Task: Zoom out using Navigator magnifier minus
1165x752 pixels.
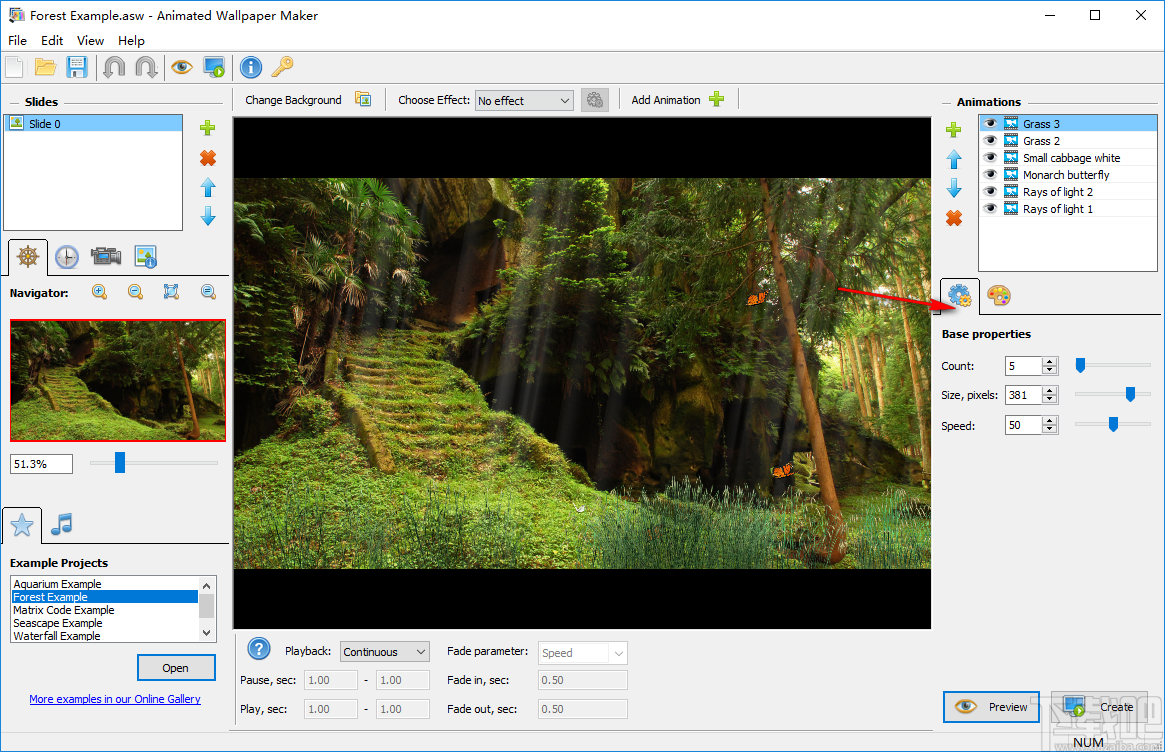Action: tap(135, 292)
